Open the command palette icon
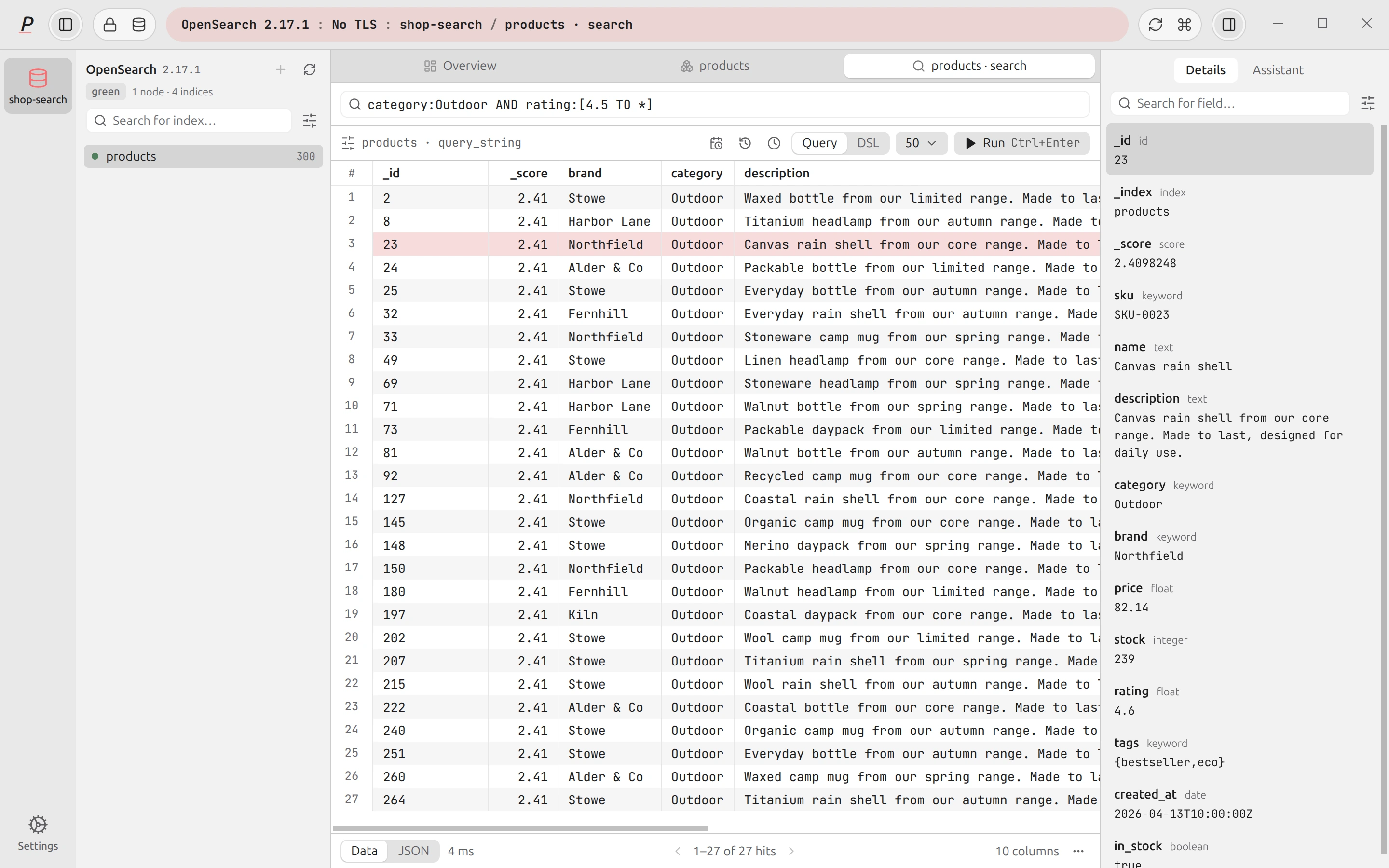The image size is (1389, 868). point(1185,25)
